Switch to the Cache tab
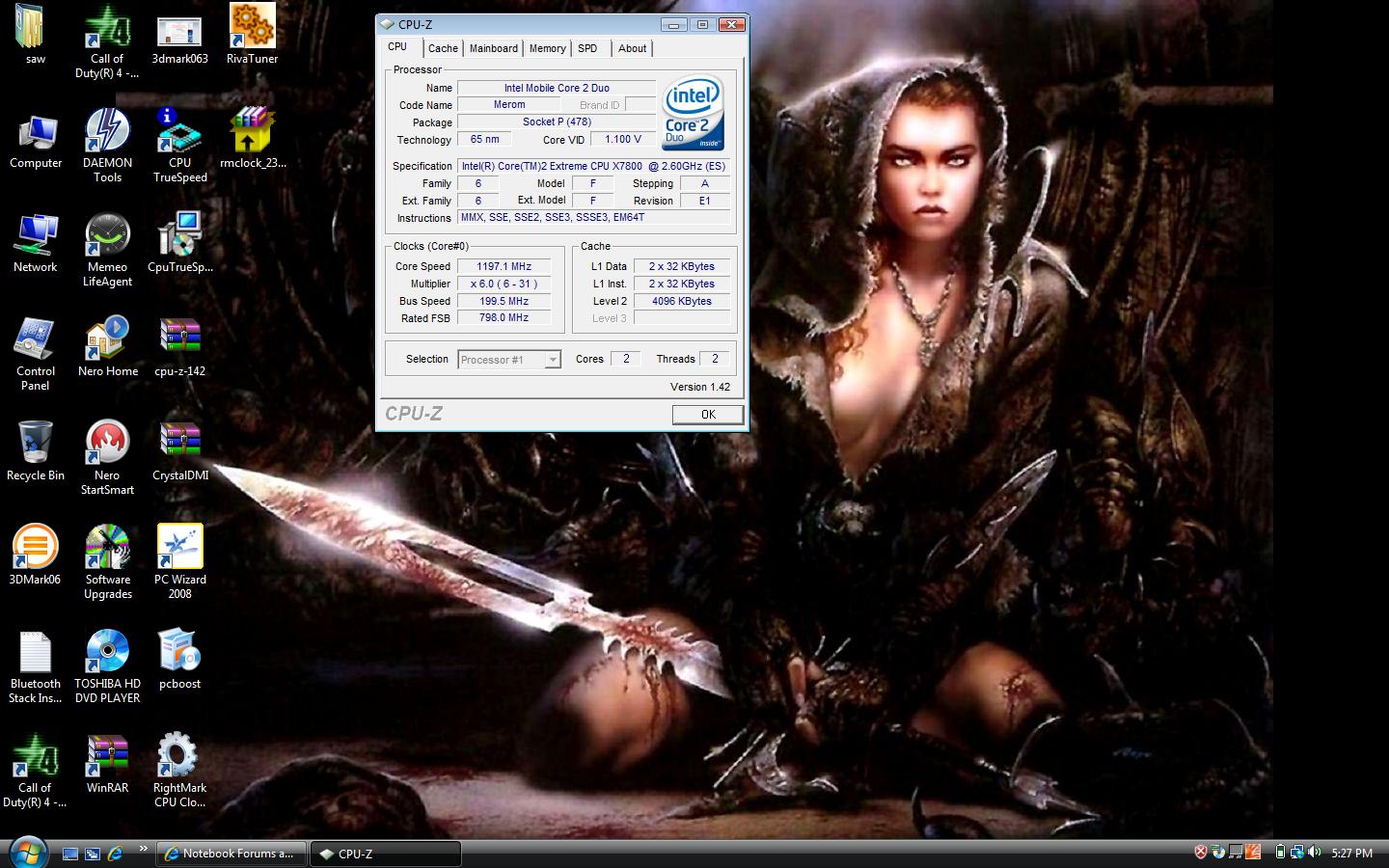Screen dimensions: 1389x868 (443, 48)
